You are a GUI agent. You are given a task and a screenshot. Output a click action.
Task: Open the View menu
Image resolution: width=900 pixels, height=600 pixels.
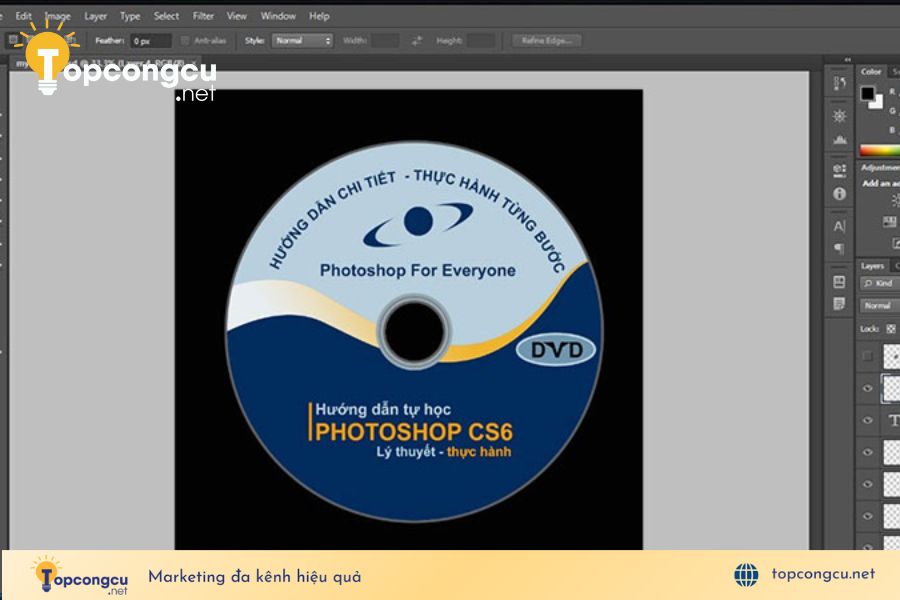click(x=236, y=16)
